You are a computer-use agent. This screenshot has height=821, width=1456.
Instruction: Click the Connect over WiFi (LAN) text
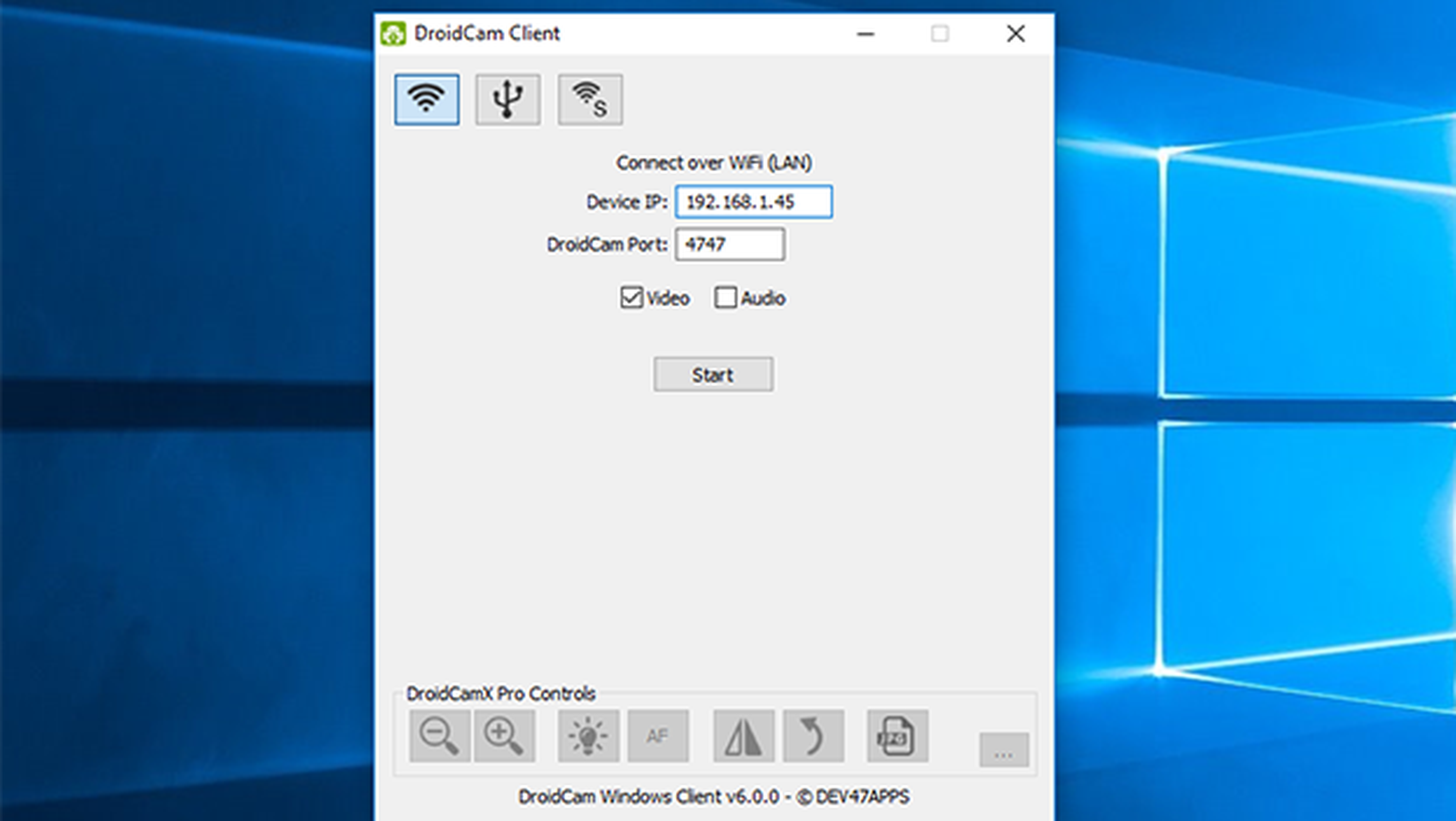714,163
